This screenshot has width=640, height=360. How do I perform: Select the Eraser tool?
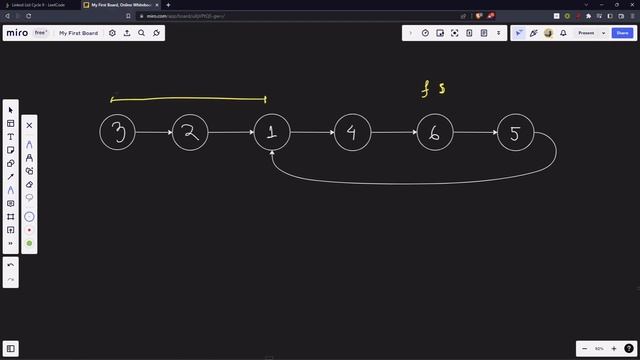pyautogui.click(x=29, y=184)
